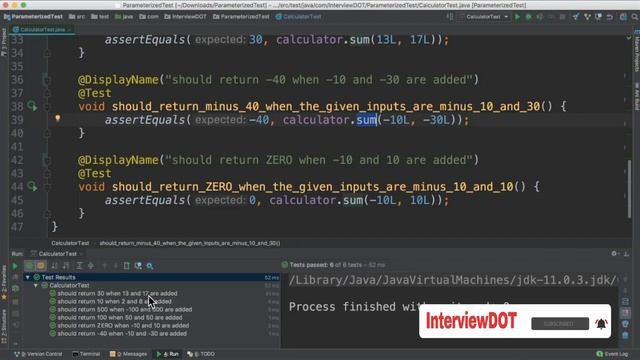Click highlighted 'sum' on line 39
Screen dimensions: 640x360
367,120
